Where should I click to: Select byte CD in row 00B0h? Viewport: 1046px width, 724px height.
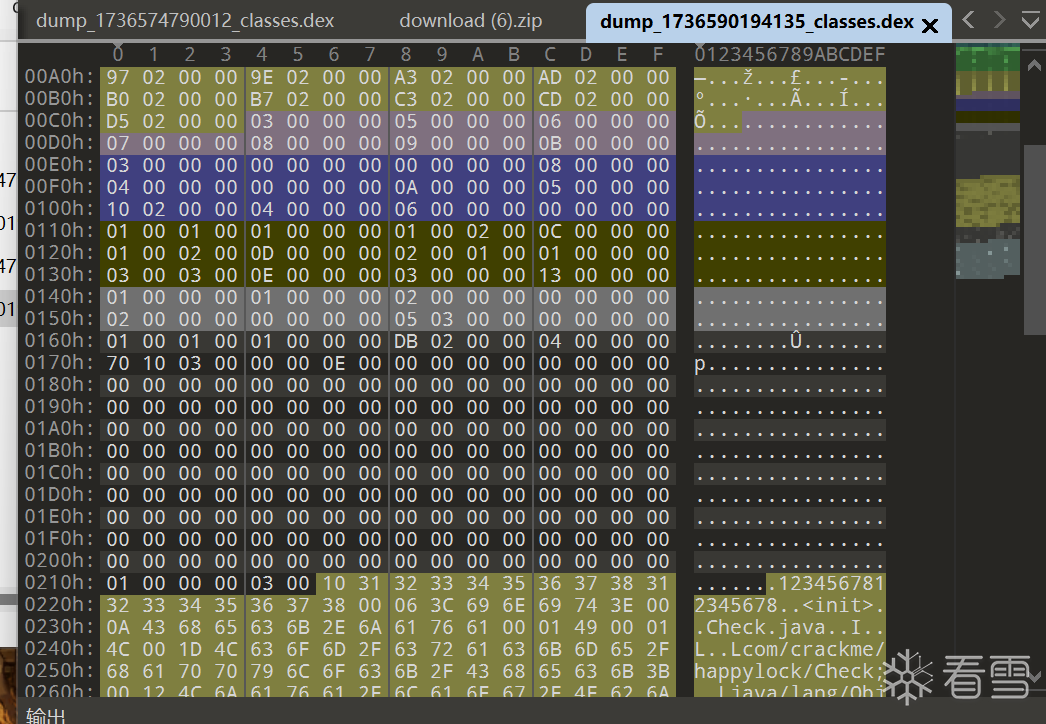point(550,99)
